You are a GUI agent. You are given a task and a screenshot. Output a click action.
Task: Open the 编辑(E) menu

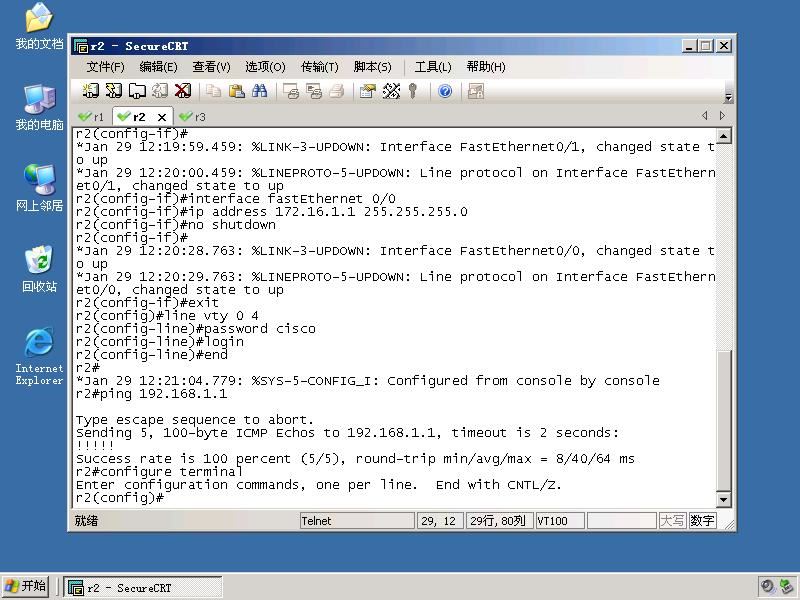point(158,67)
